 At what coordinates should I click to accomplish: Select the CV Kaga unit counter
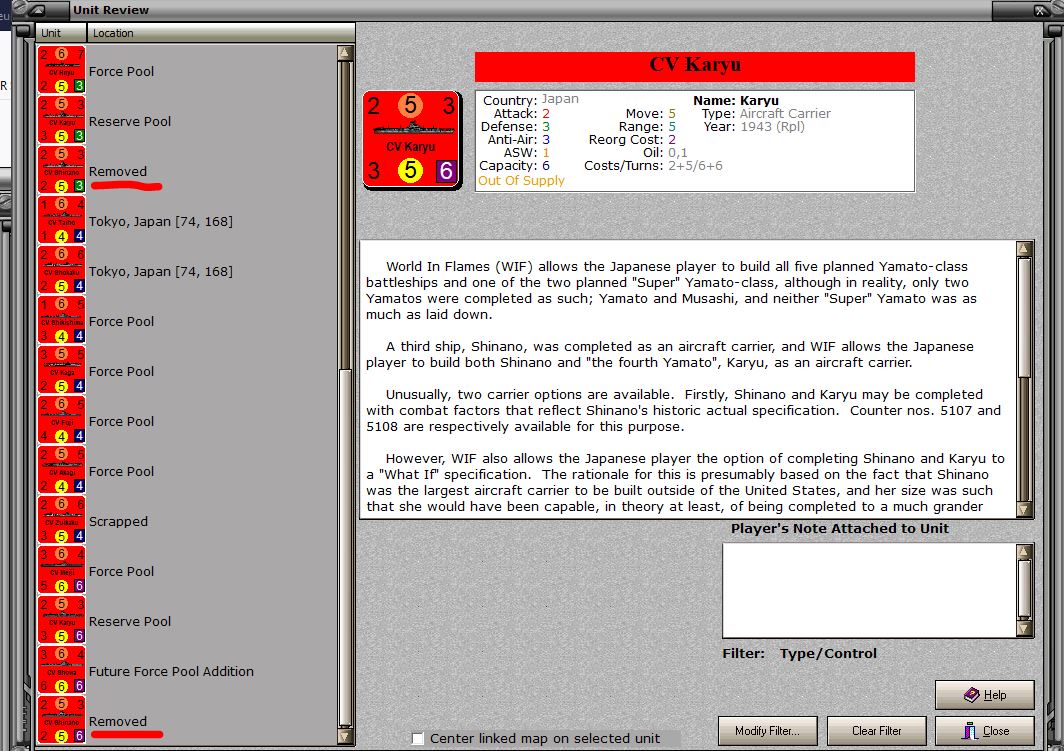[62, 371]
